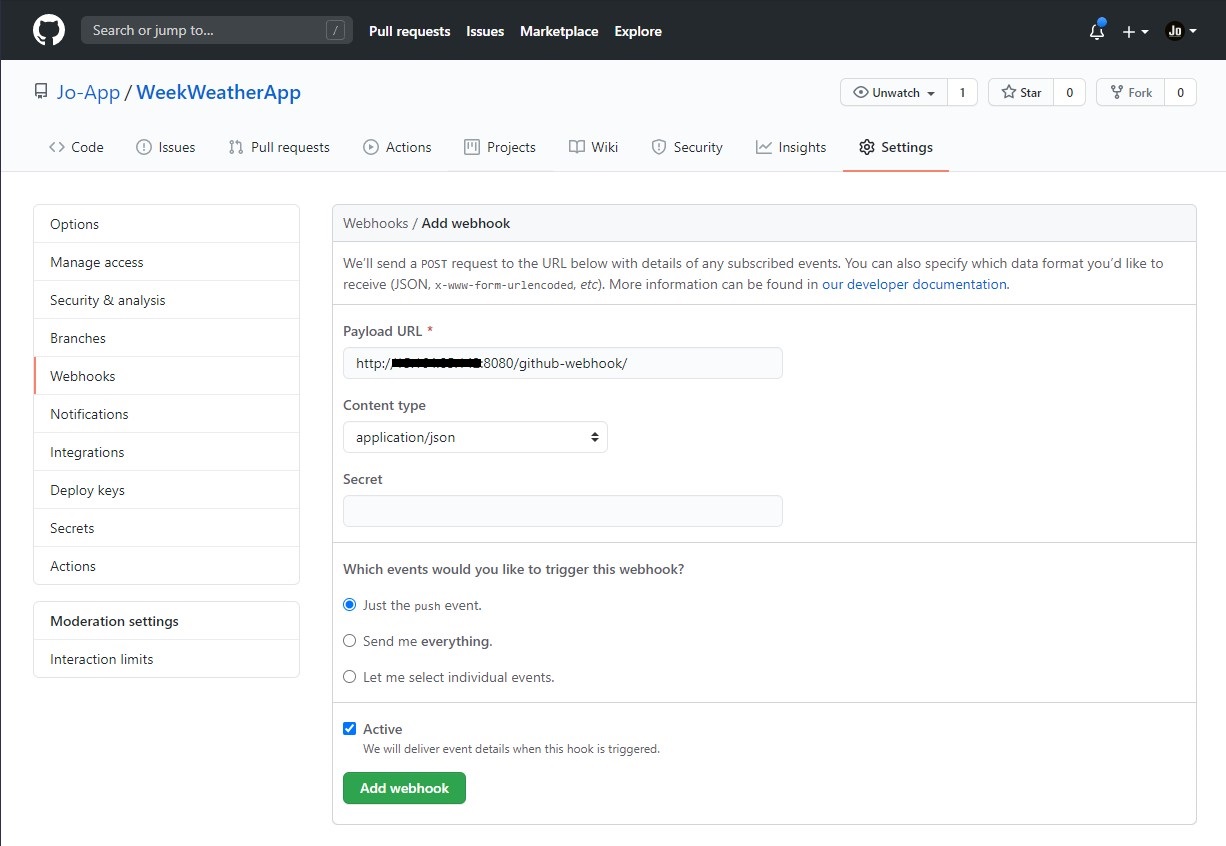Viewport: 1226px width, 846px height.
Task: Switch to the Code tab
Action: click(76, 147)
